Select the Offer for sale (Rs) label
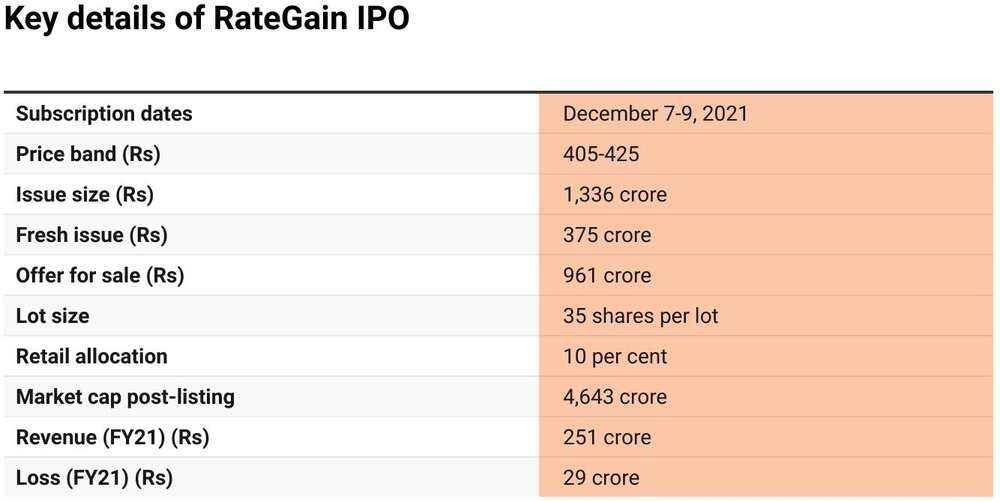The height and width of the screenshot is (502, 1000). point(100,276)
